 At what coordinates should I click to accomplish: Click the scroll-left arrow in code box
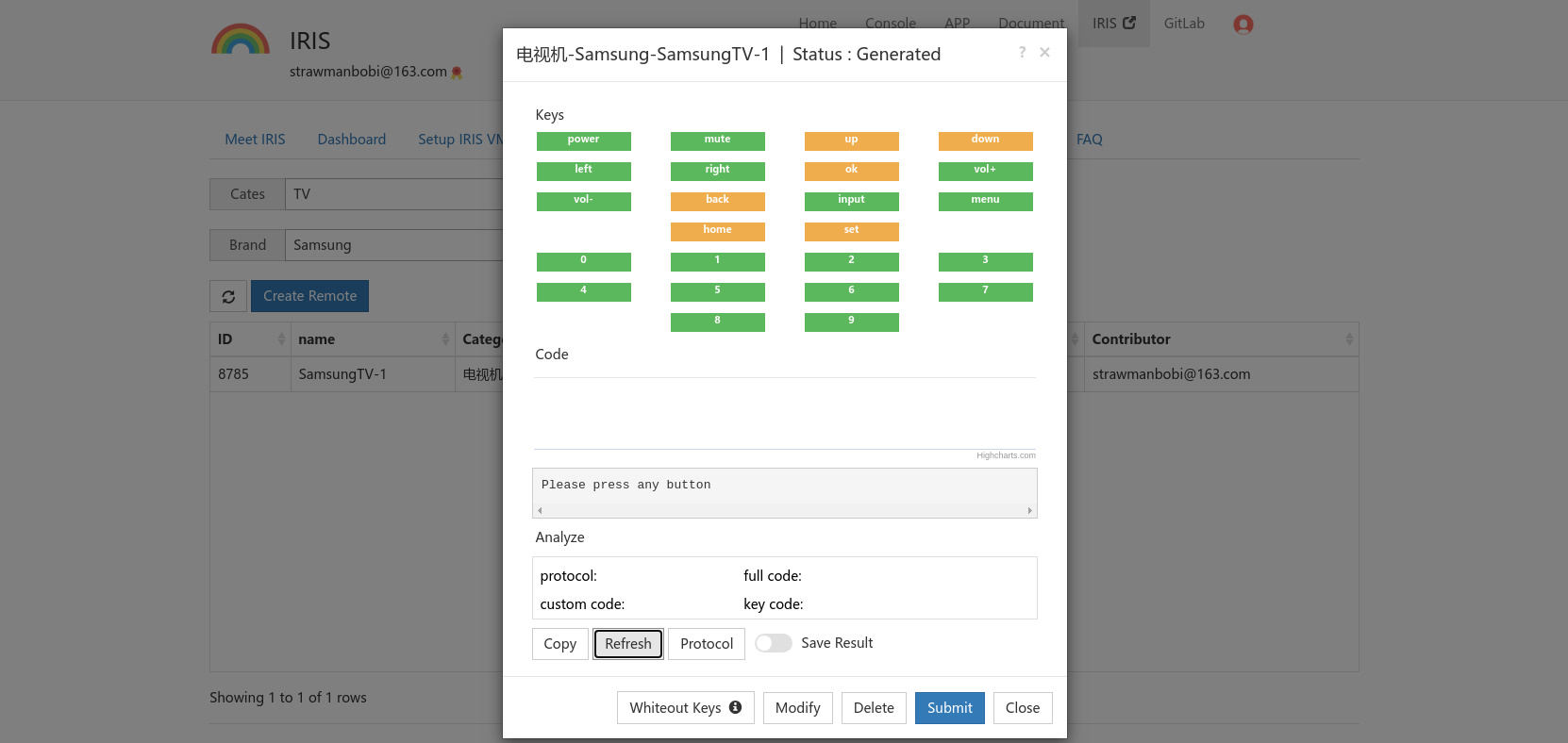(x=540, y=510)
